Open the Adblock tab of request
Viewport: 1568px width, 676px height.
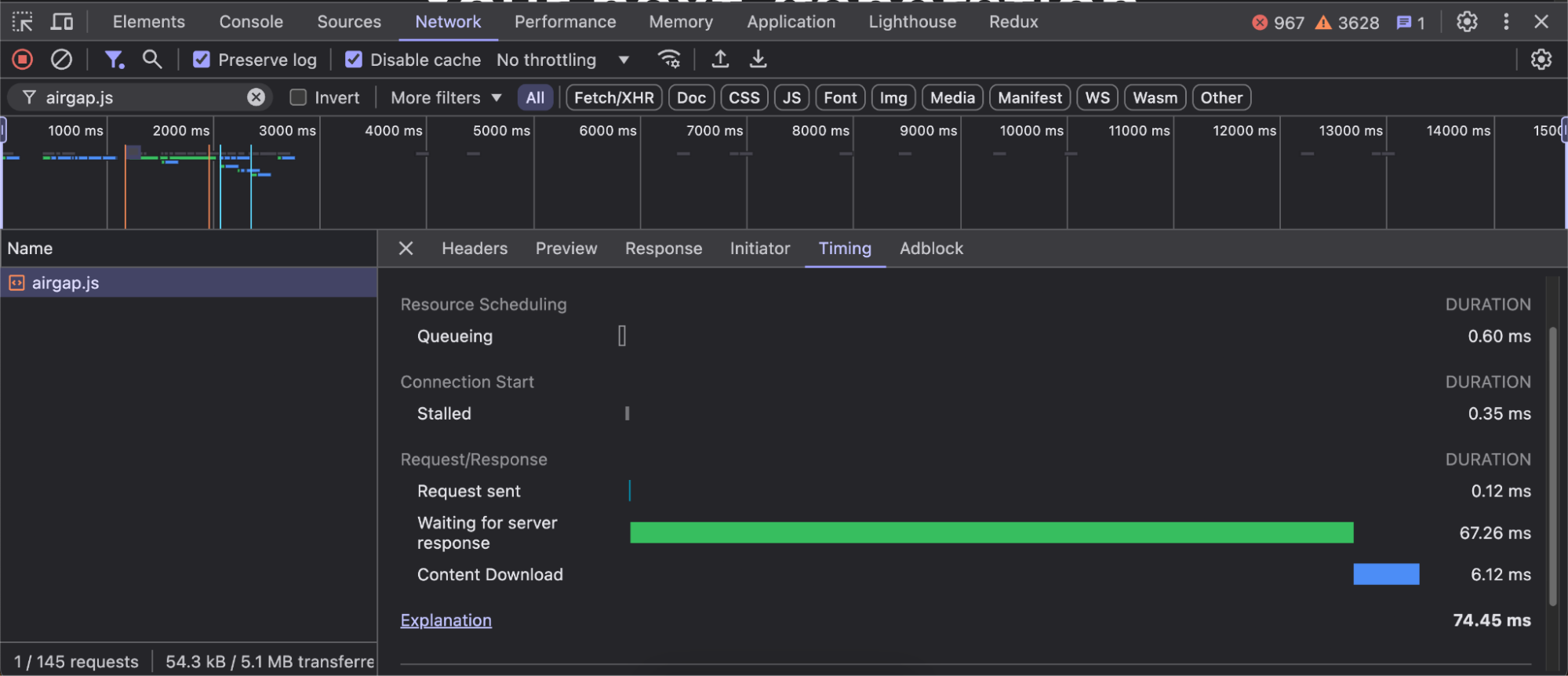[931, 248]
